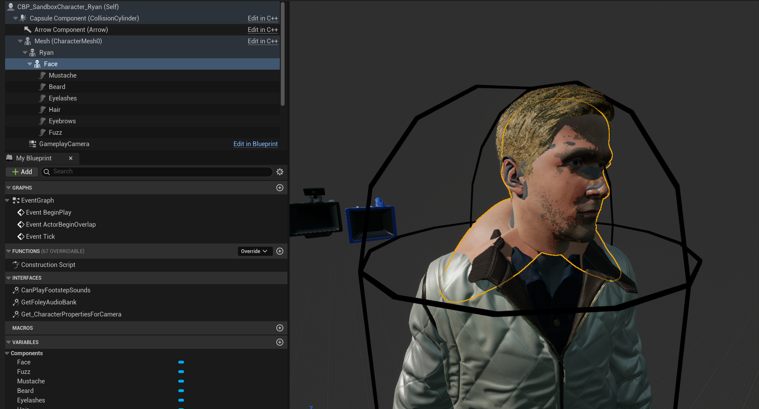Select the Eyelashes variable
759x409 pixels.
[31, 400]
